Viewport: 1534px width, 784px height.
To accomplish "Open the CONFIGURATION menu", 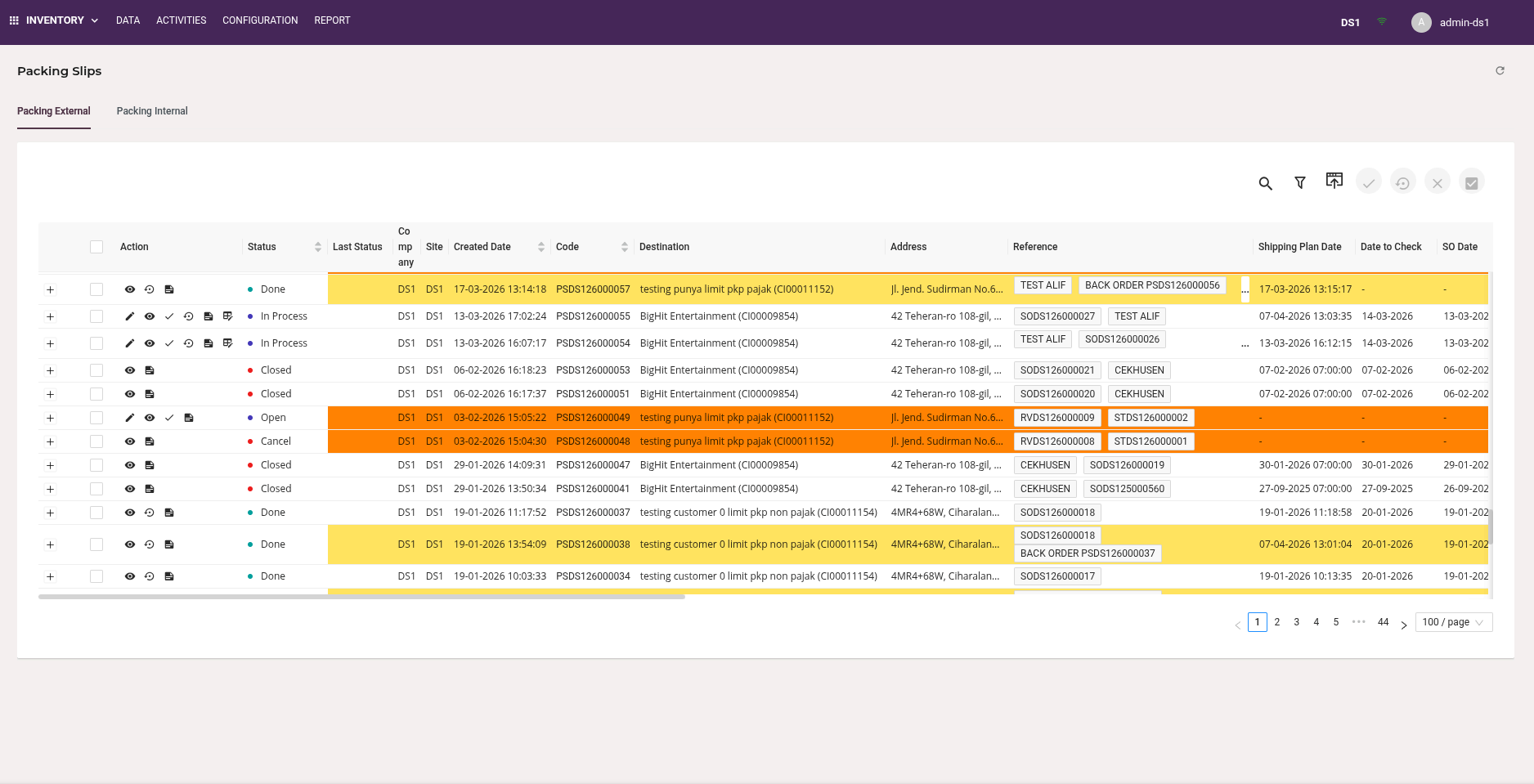I will pos(260,20).
